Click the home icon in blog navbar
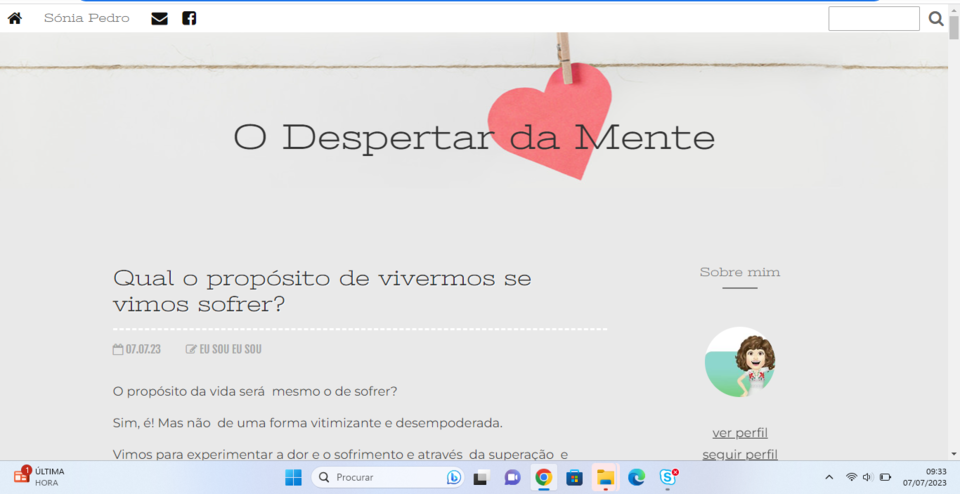 (15, 18)
